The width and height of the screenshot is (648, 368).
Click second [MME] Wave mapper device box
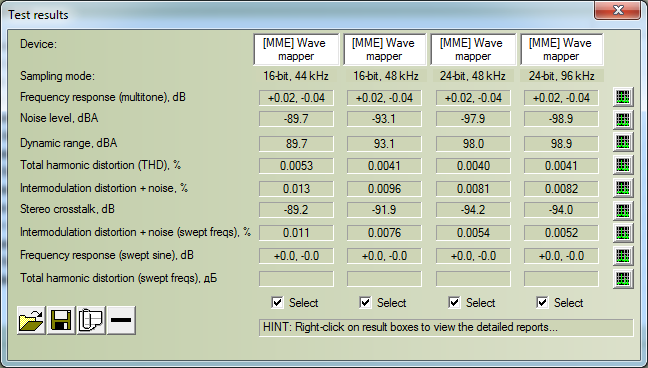point(384,50)
